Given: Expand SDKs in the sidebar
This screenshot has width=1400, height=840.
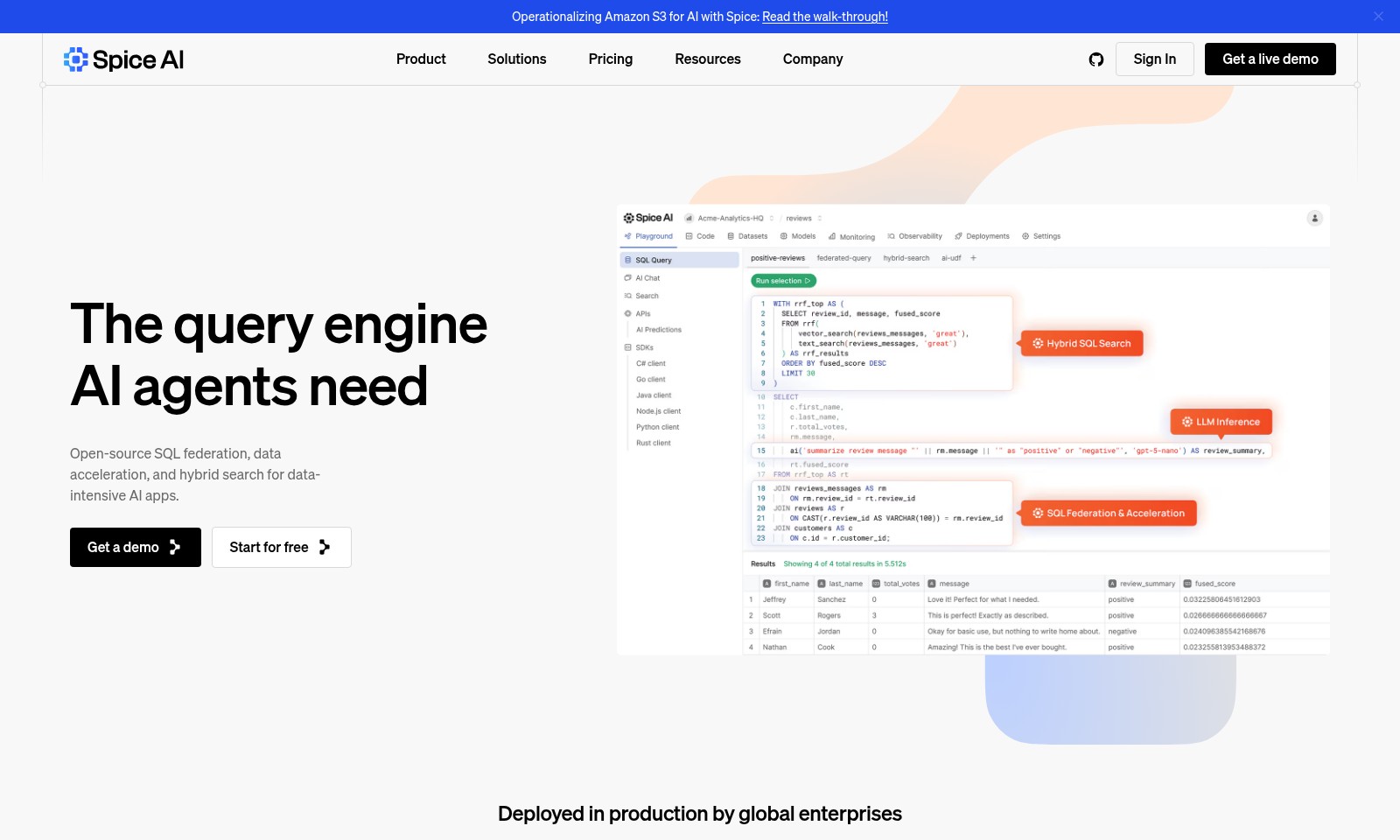Looking at the screenshot, I should point(639,347).
